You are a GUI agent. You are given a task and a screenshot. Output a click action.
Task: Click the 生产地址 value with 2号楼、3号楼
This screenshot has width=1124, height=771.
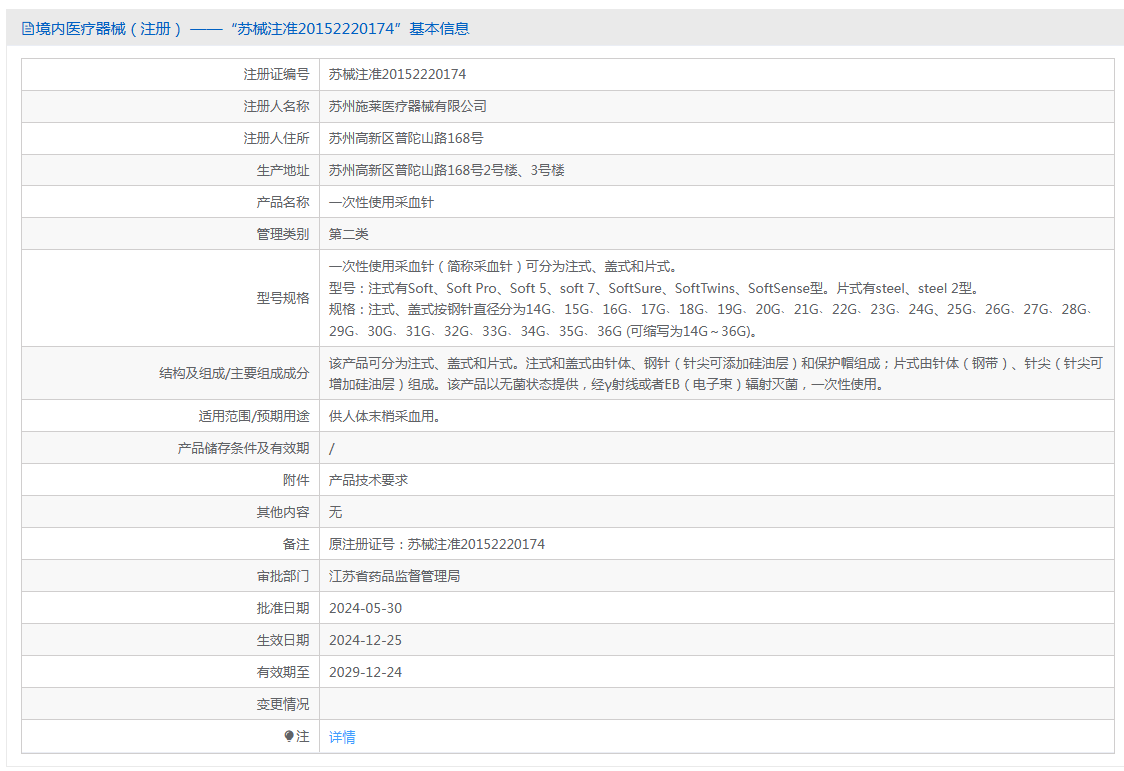(447, 171)
